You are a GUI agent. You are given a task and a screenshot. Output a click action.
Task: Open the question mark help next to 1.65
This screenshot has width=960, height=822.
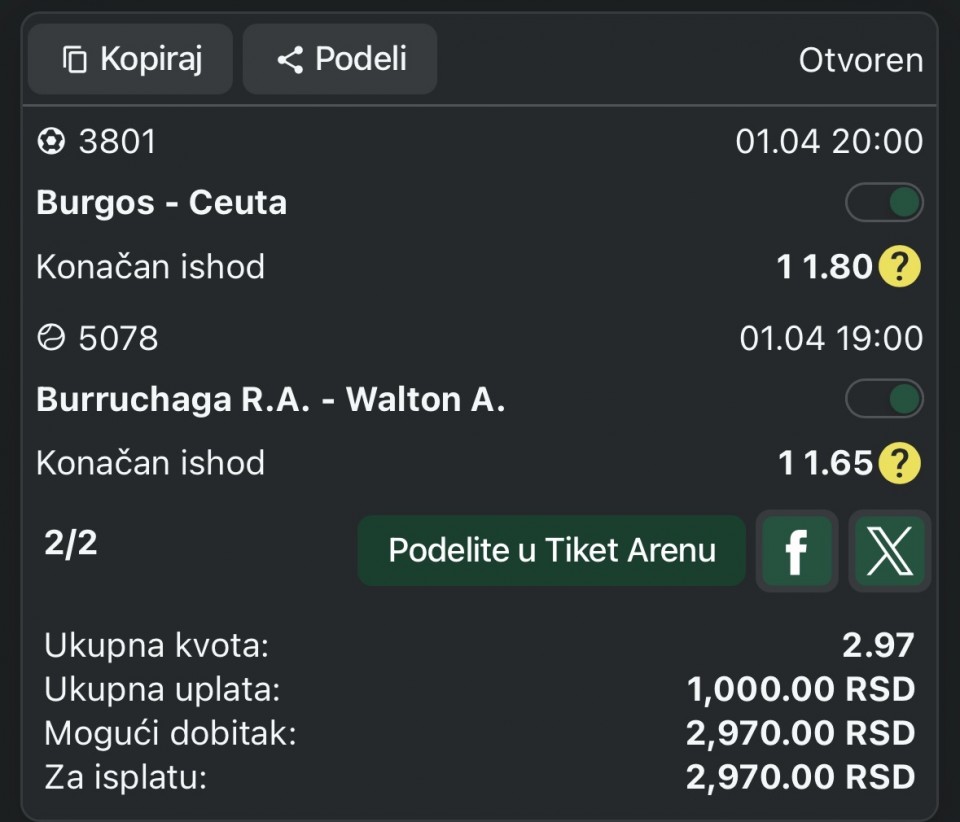click(x=899, y=463)
